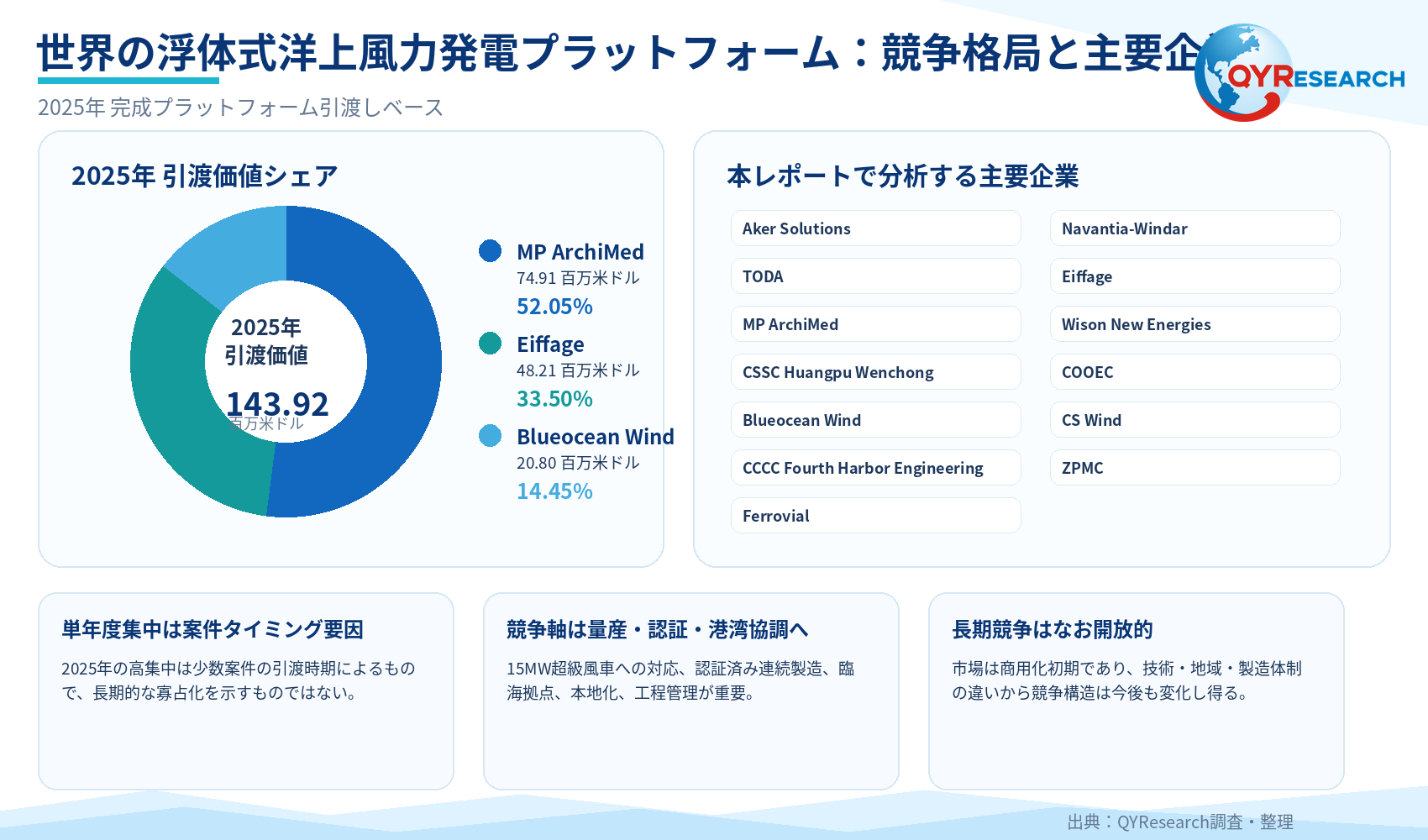The width and height of the screenshot is (1428, 840).
Task: Click the 143.92 total in donut center
Action: (x=277, y=404)
